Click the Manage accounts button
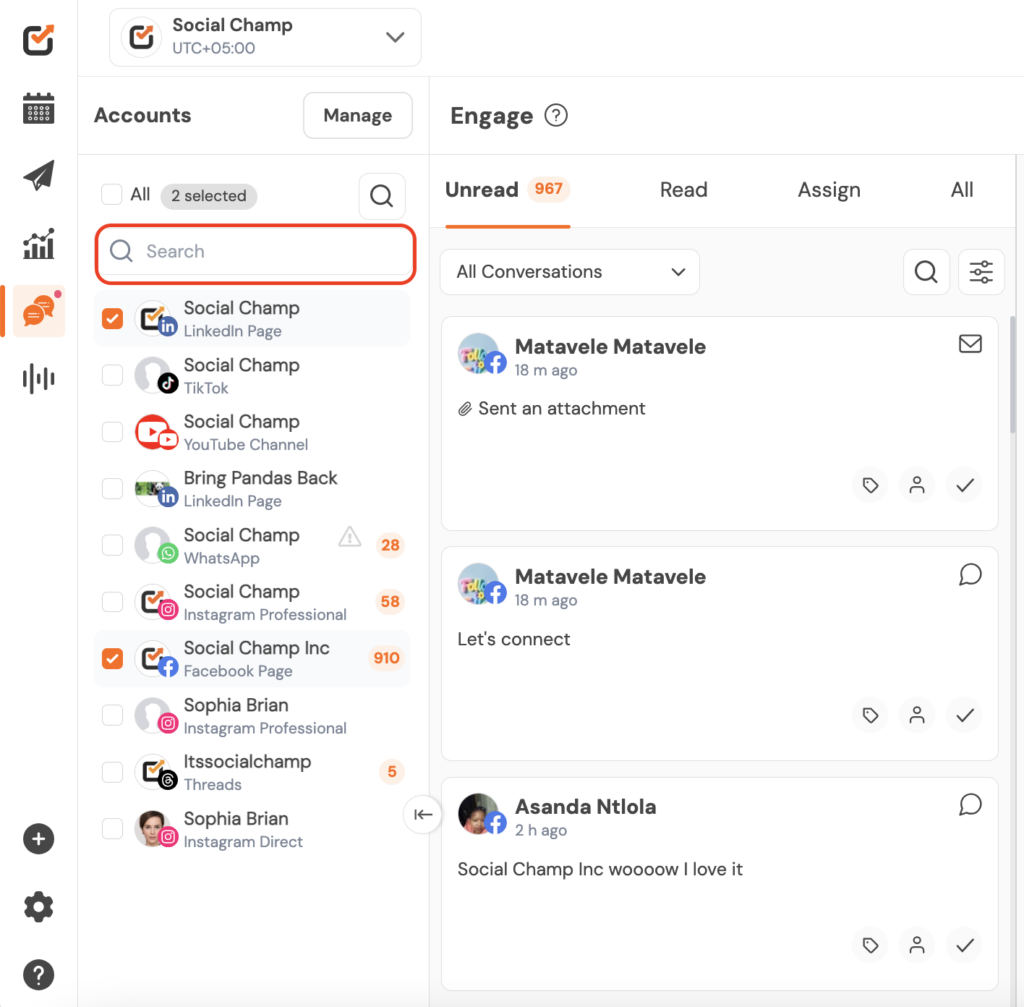 [x=357, y=116]
